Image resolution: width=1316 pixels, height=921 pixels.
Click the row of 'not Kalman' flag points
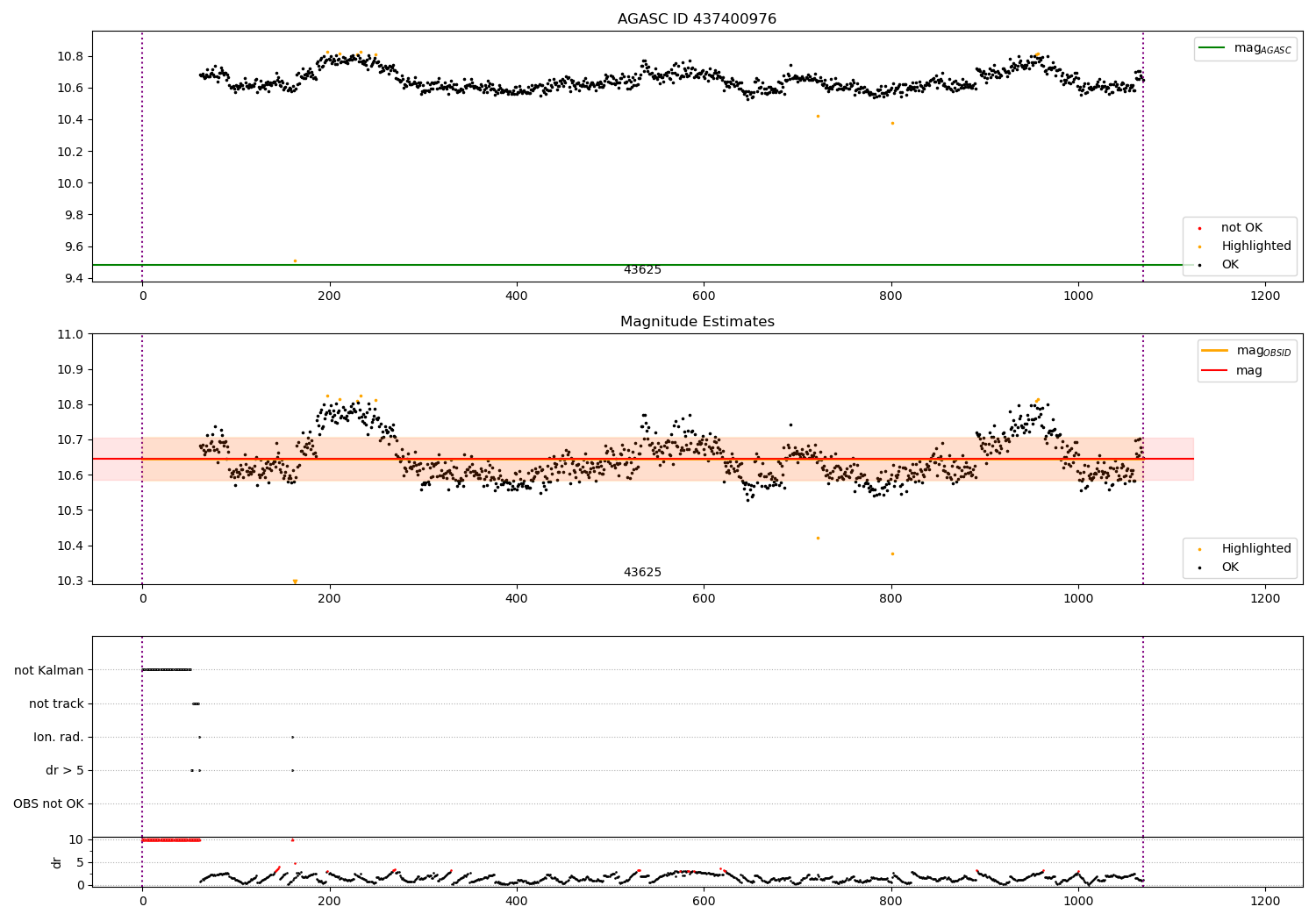pos(167,670)
